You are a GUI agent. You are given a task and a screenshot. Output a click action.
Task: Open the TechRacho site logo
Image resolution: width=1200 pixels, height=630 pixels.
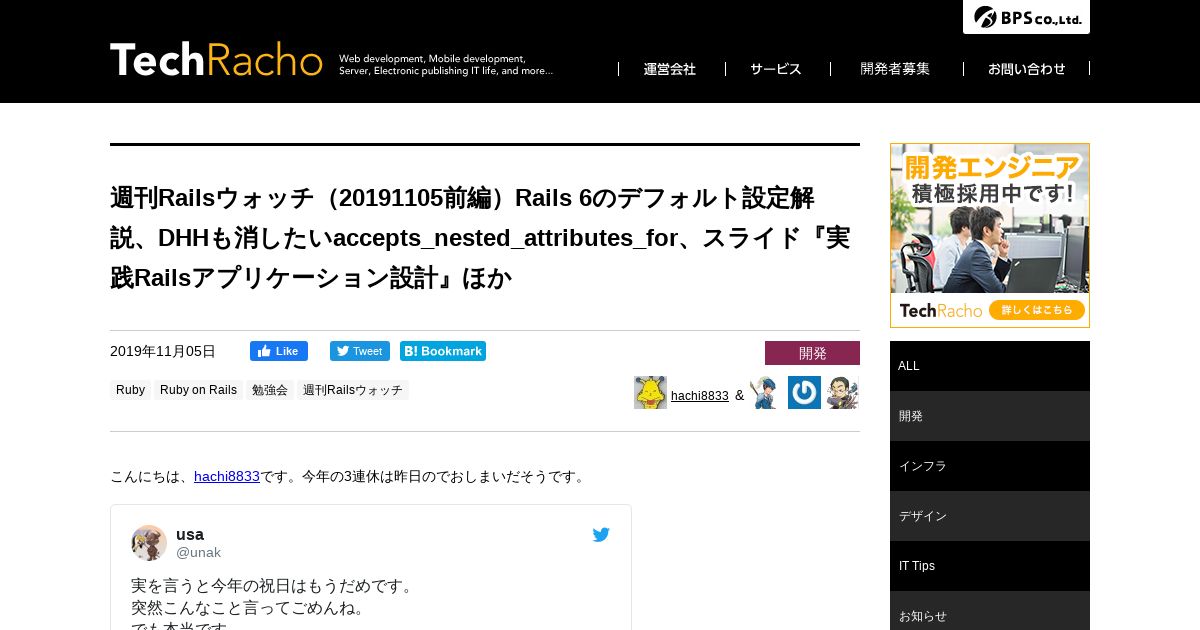[x=216, y=60]
